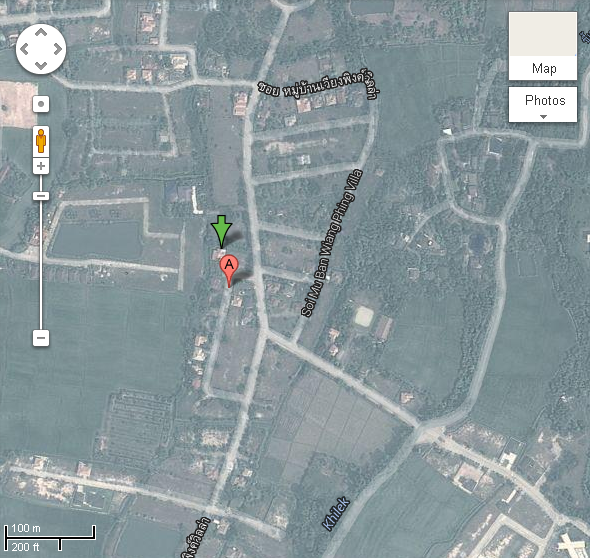This screenshot has height=558, width=590.
Task: Click the Khilek place label
Action: point(336,514)
